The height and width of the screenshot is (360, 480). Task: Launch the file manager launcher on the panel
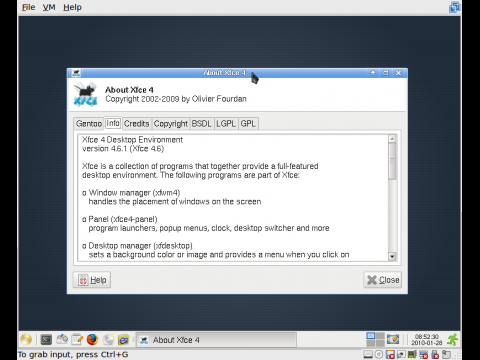[x=62, y=340]
